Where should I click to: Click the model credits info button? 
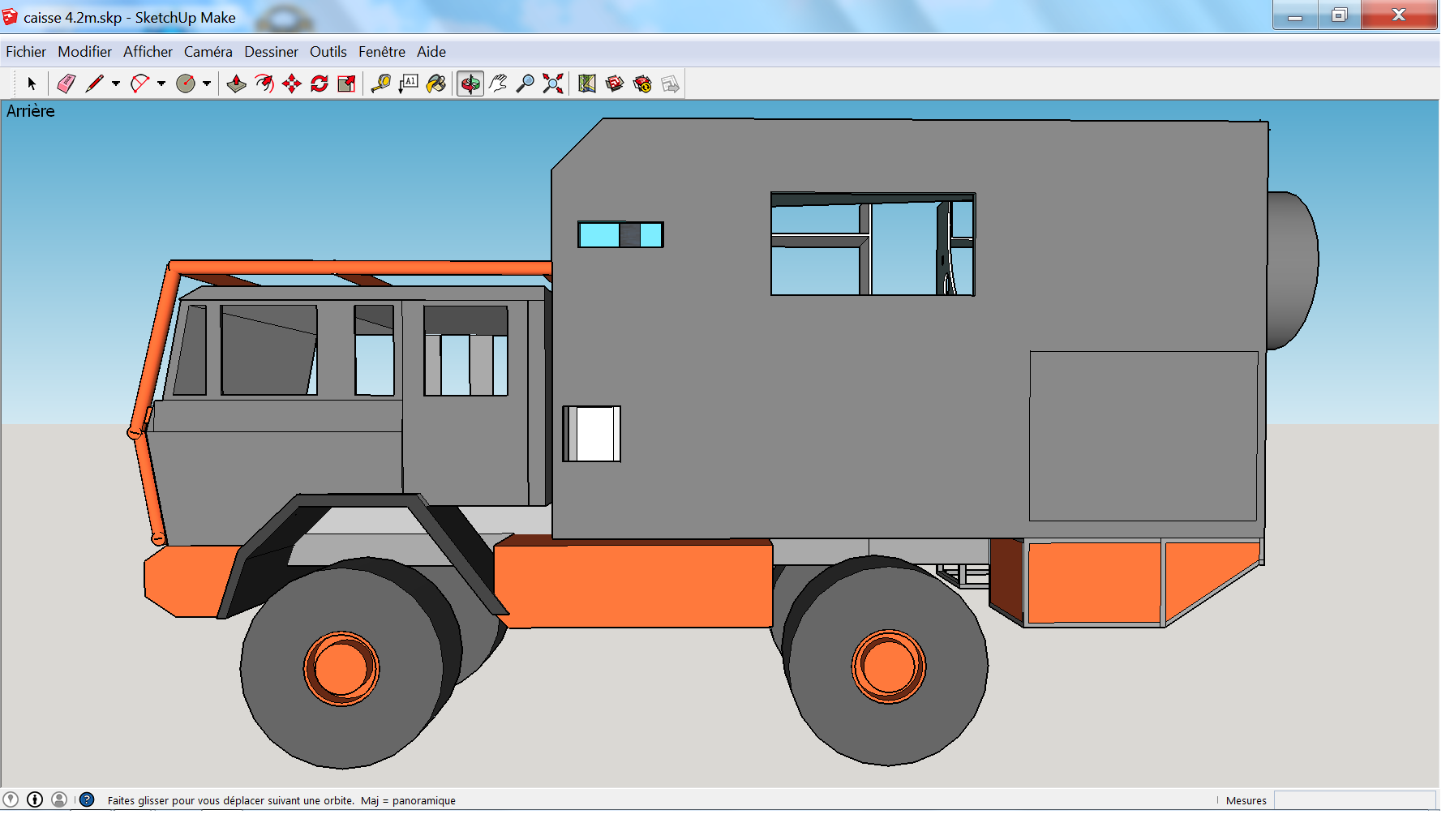tap(35, 799)
